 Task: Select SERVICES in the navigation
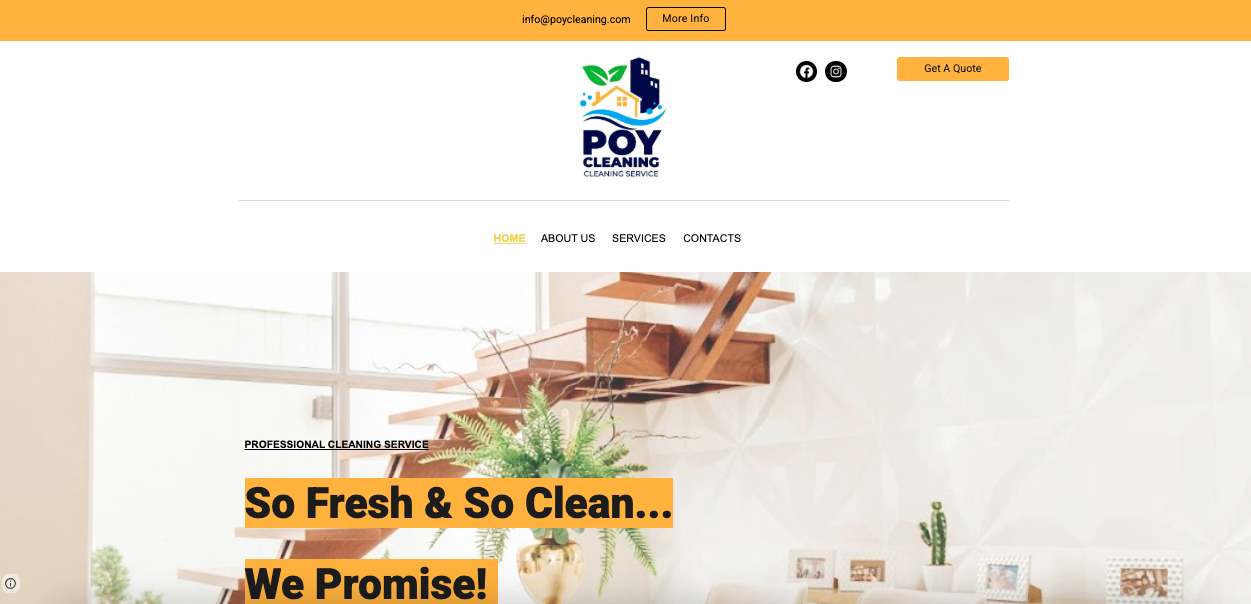(x=639, y=238)
